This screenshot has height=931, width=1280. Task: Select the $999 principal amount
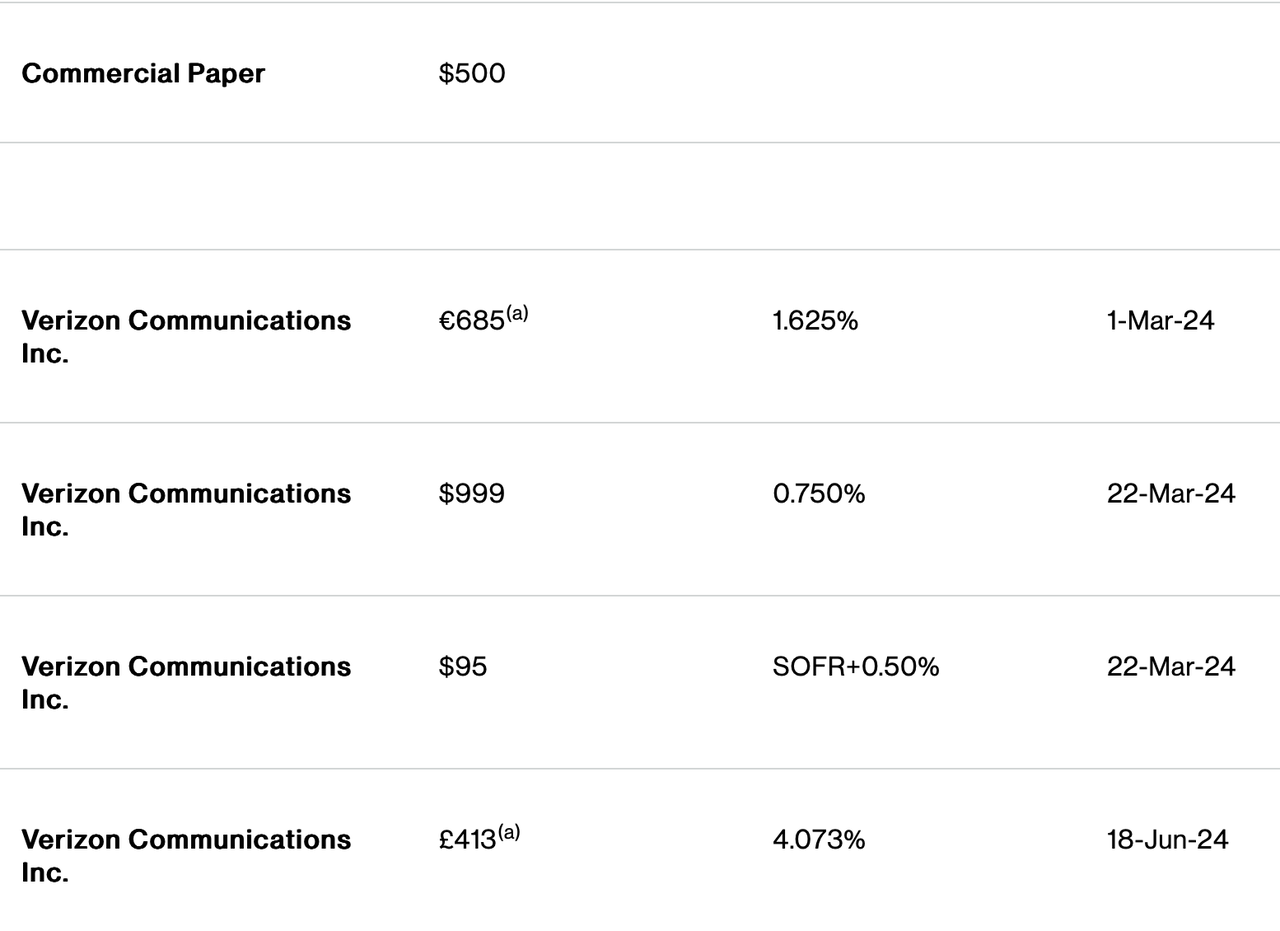coord(472,494)
